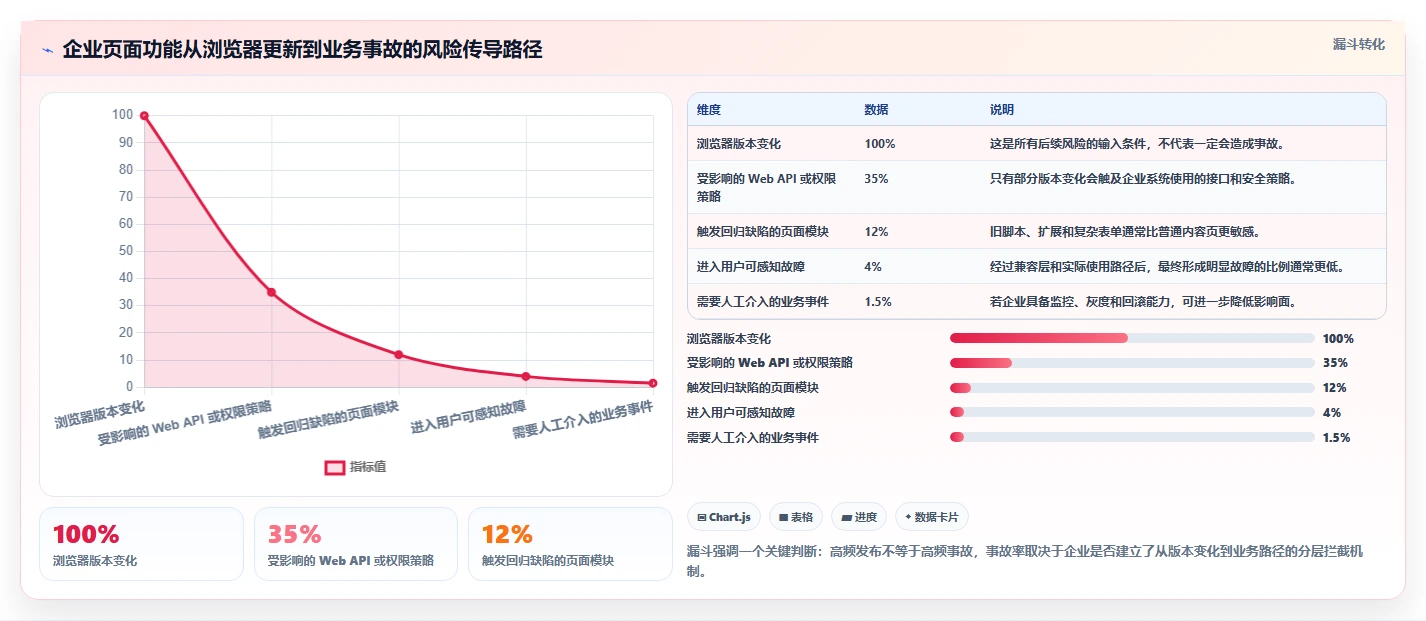Viewport: 1426px width, 621px height.
Task: Click the 维度 table column header
Action: tap(709, 110)
